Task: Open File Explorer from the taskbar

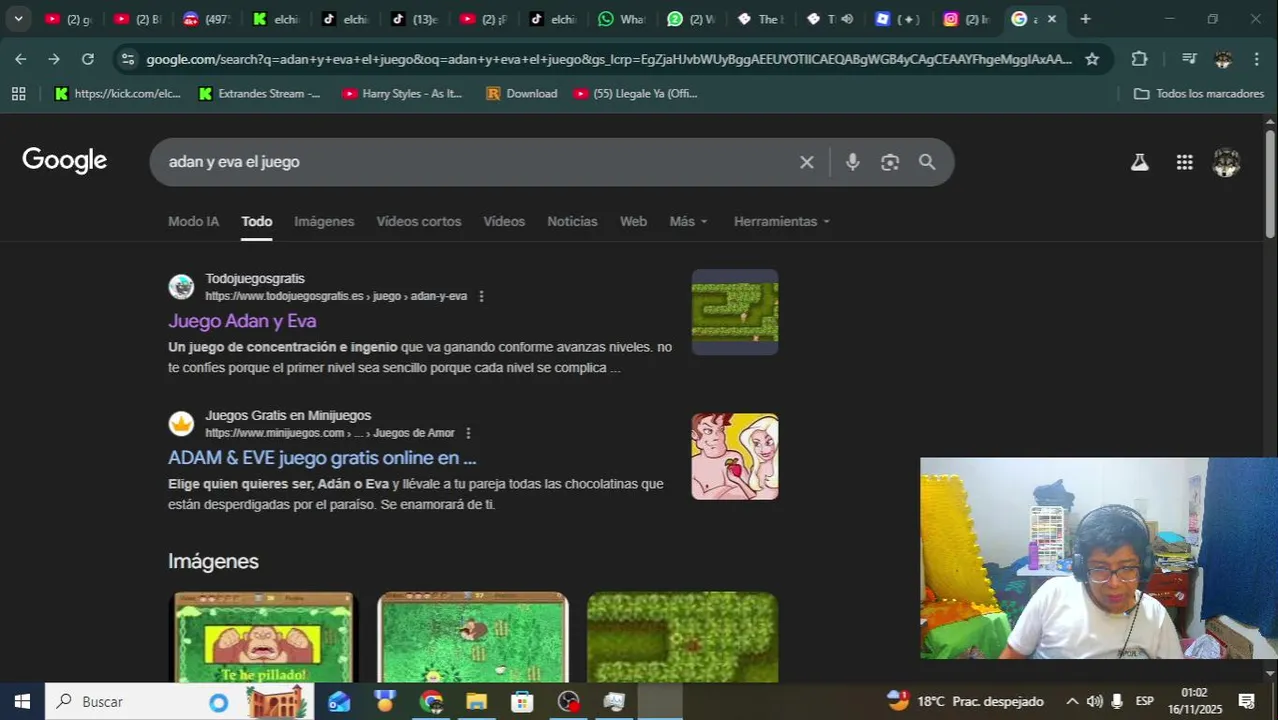Action: click(x=476, y=701)
